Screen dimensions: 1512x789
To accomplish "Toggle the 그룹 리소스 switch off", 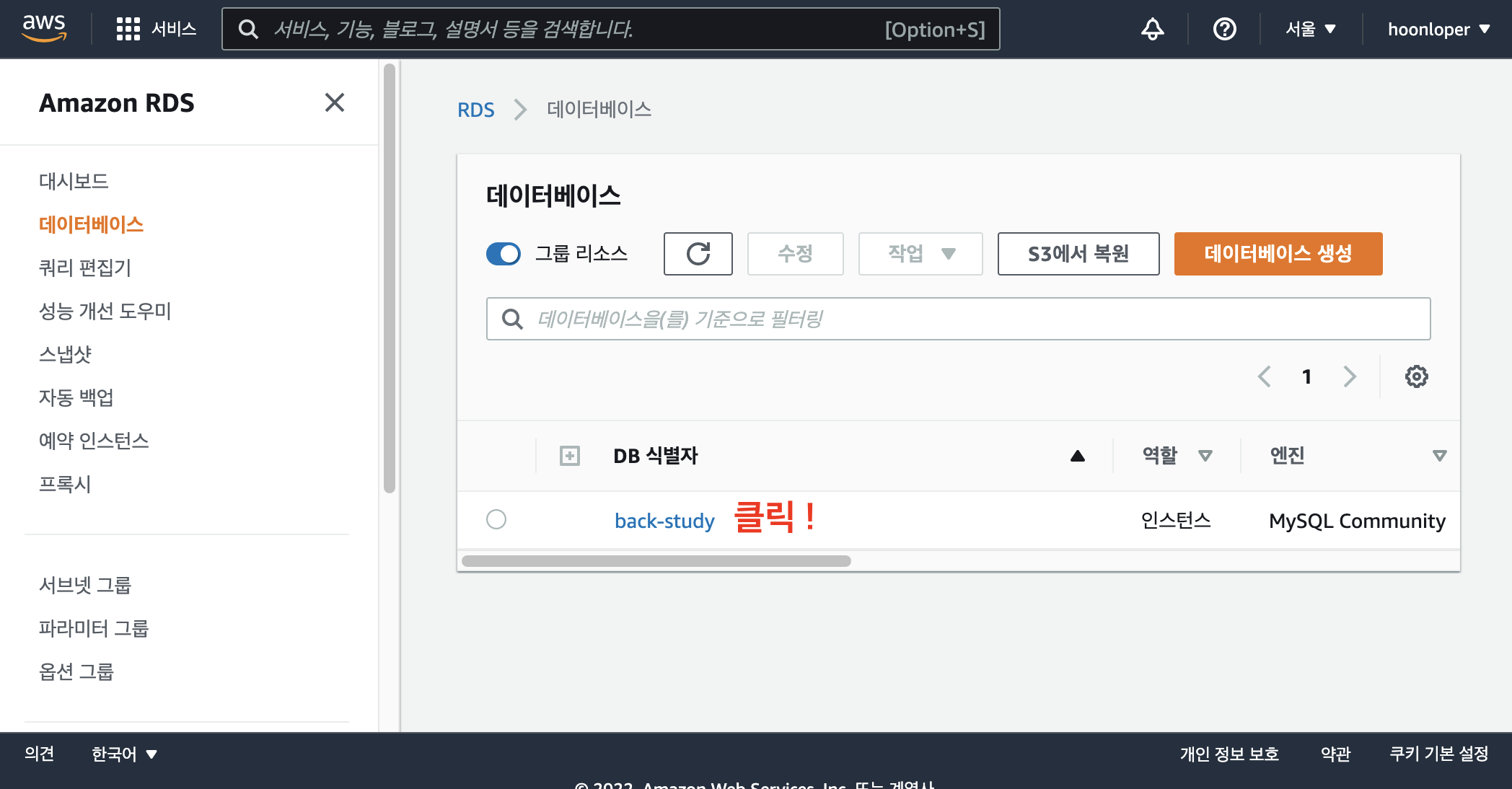I will tap(504, 254).
